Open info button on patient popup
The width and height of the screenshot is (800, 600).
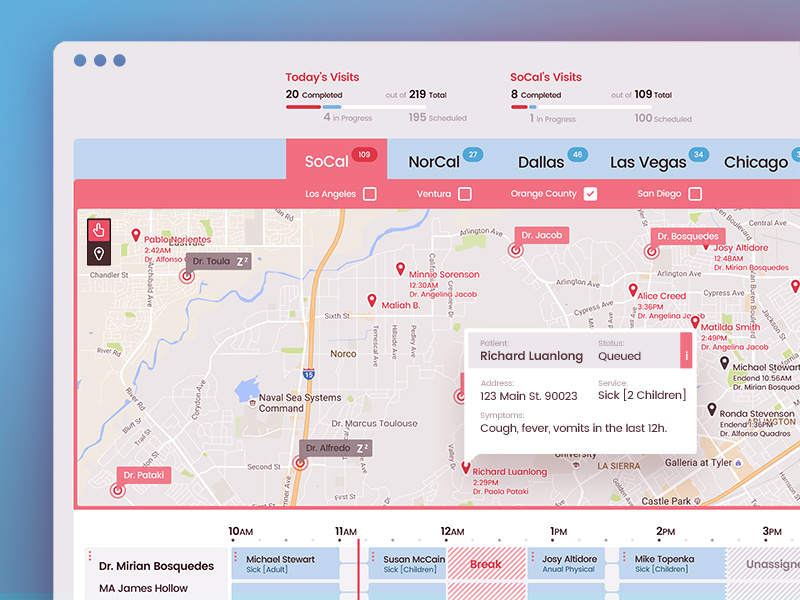(x=686, y=351)
